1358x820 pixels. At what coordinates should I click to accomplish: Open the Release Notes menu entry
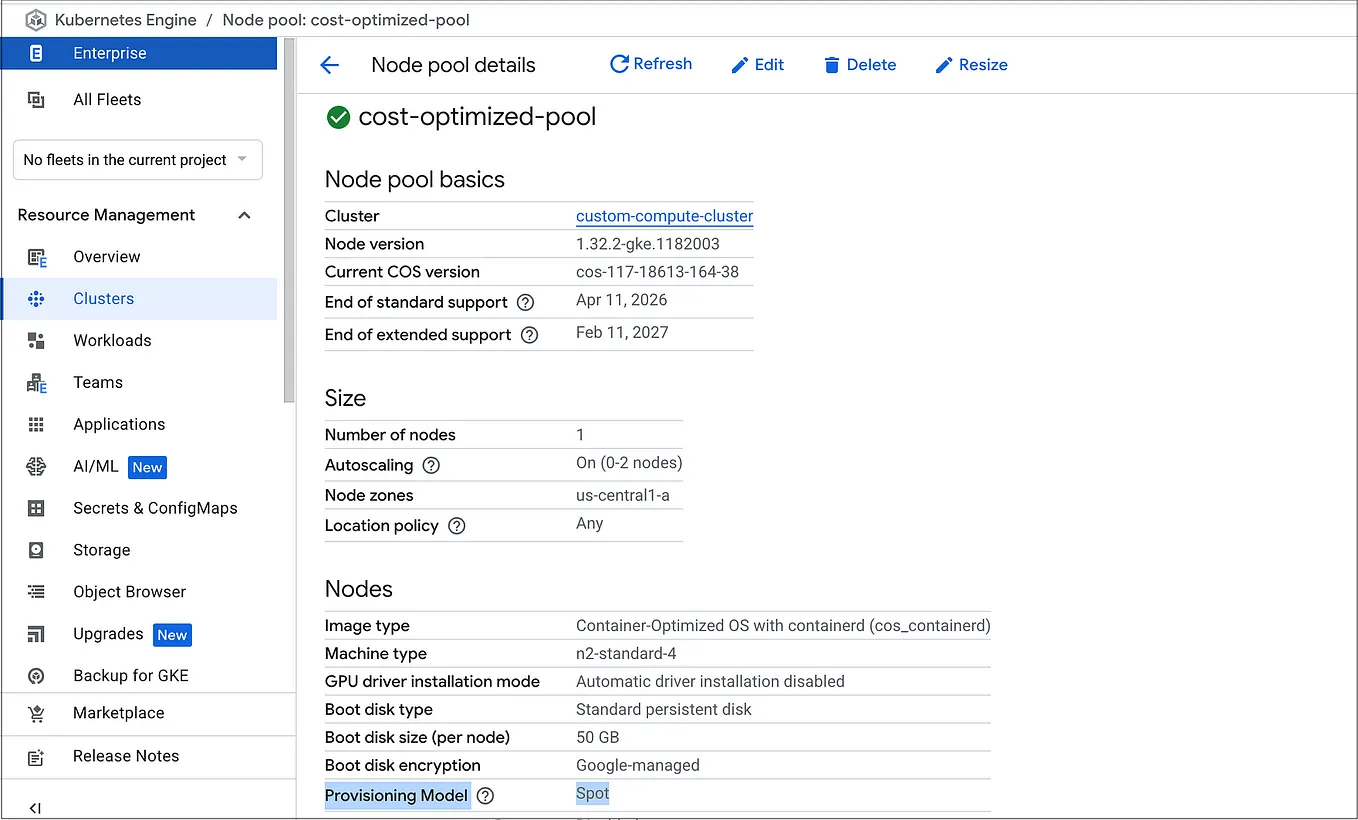click(x=126, y=756)
